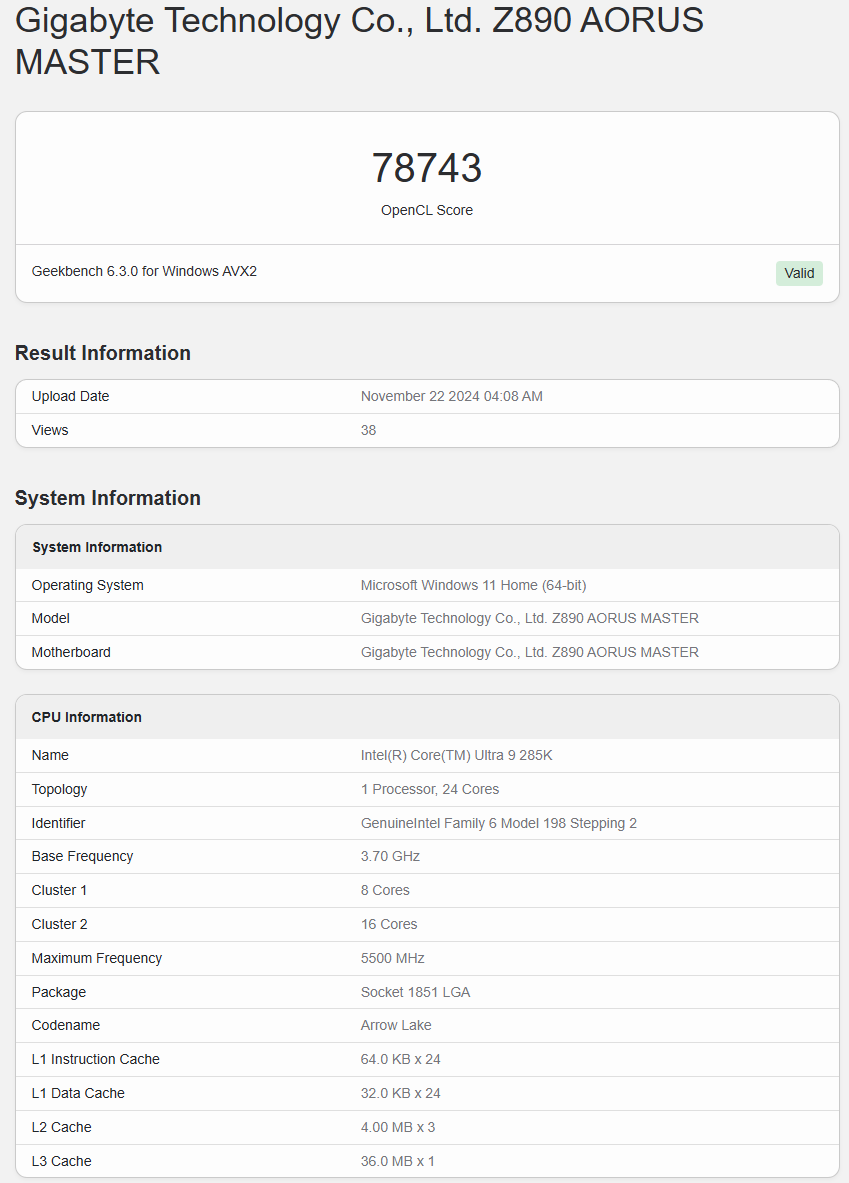This screenshot has height=1183, width=849.
Task: Click the Valid status badge
Action: click(x=798, y=272)
